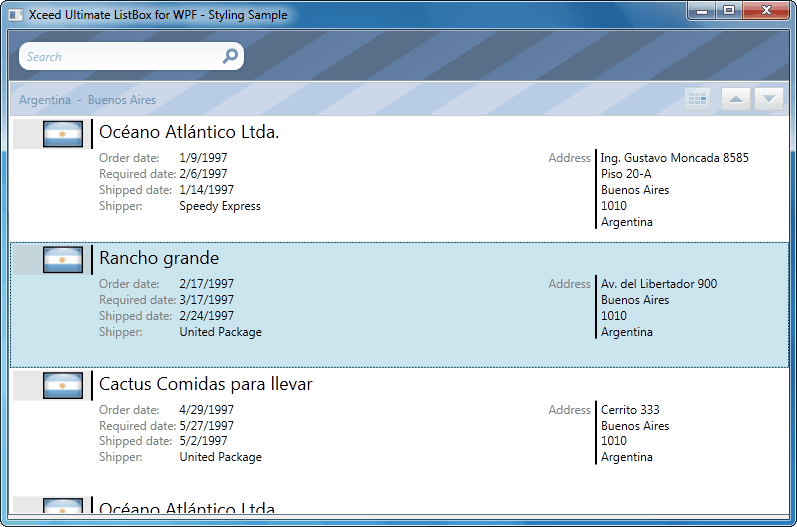Viewport: 797px width, 527px height.
Task: Click required date 2/6/1997
Action: [x=203, y=174]
